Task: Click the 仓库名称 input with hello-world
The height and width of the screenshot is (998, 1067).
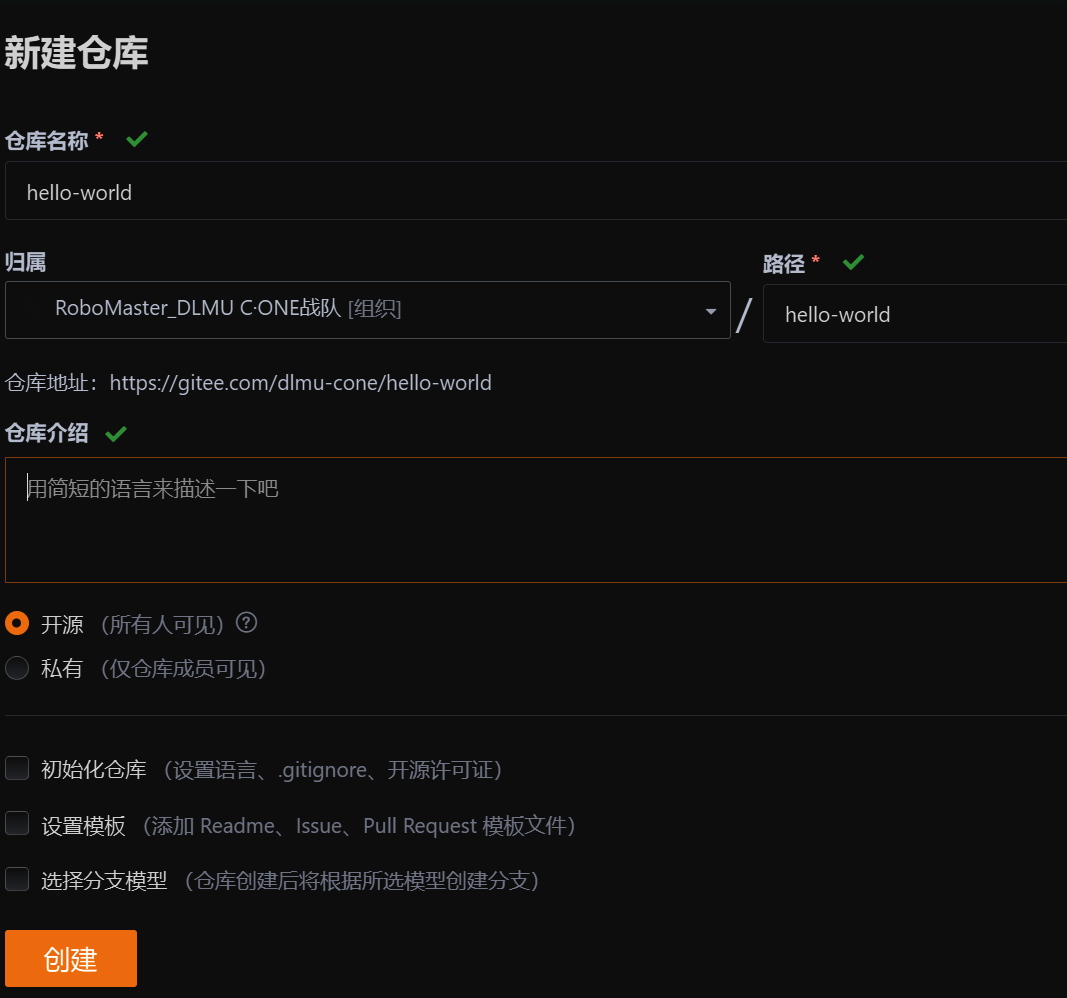Action: pos(536,190)
